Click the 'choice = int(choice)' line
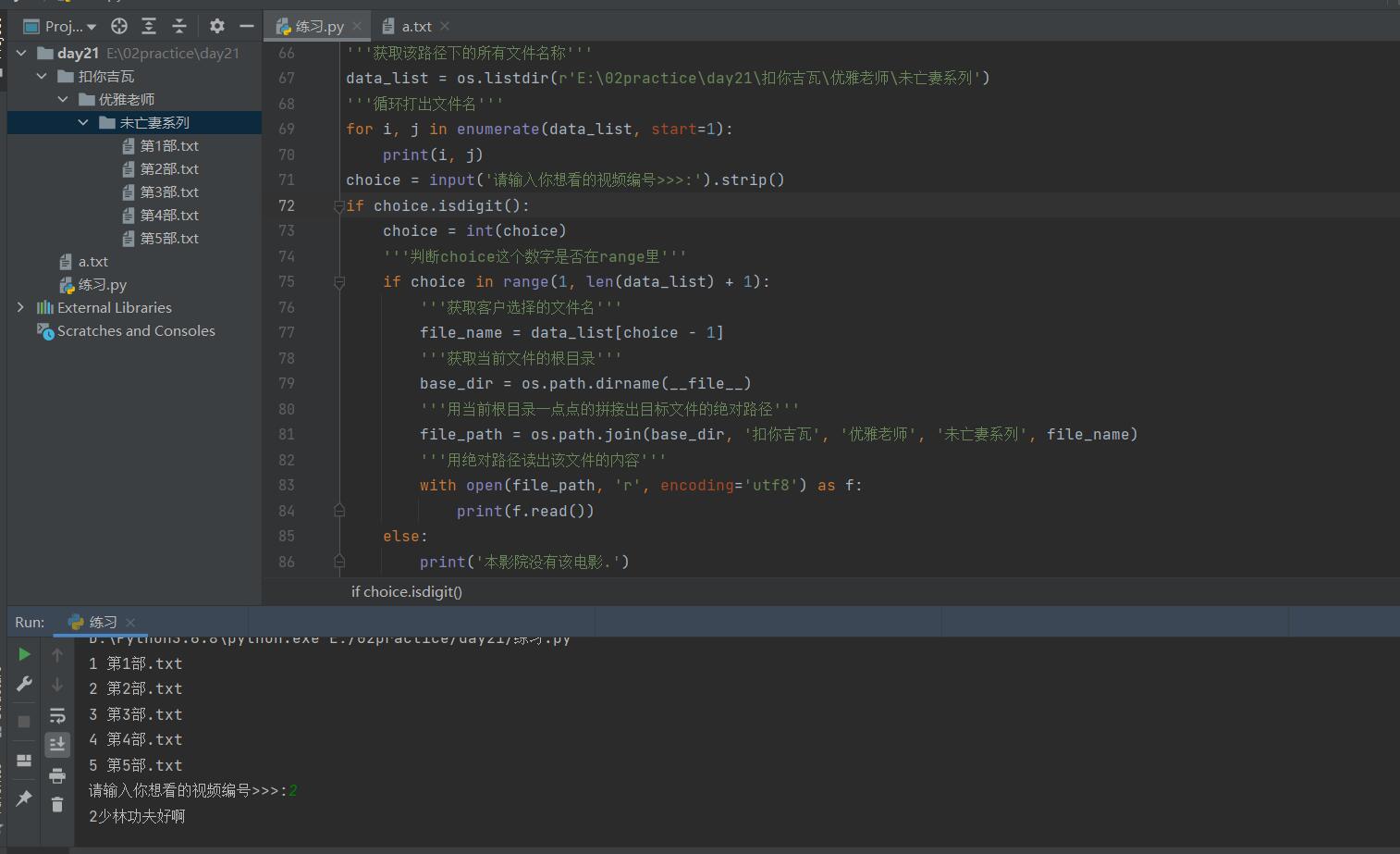Image resolution: width=1400 pixels, height=854 pixels. pyautogui.click(x=474, y=230)
